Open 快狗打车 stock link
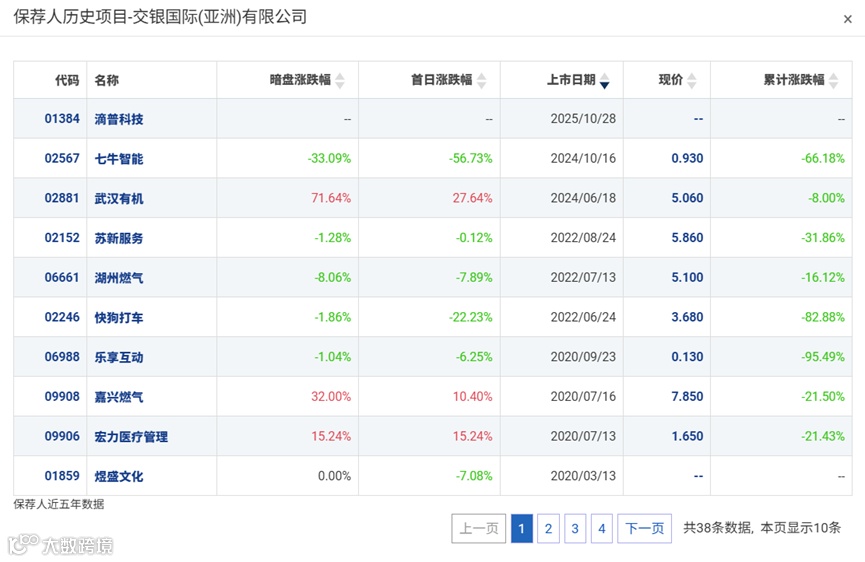 tap(119, 318)
